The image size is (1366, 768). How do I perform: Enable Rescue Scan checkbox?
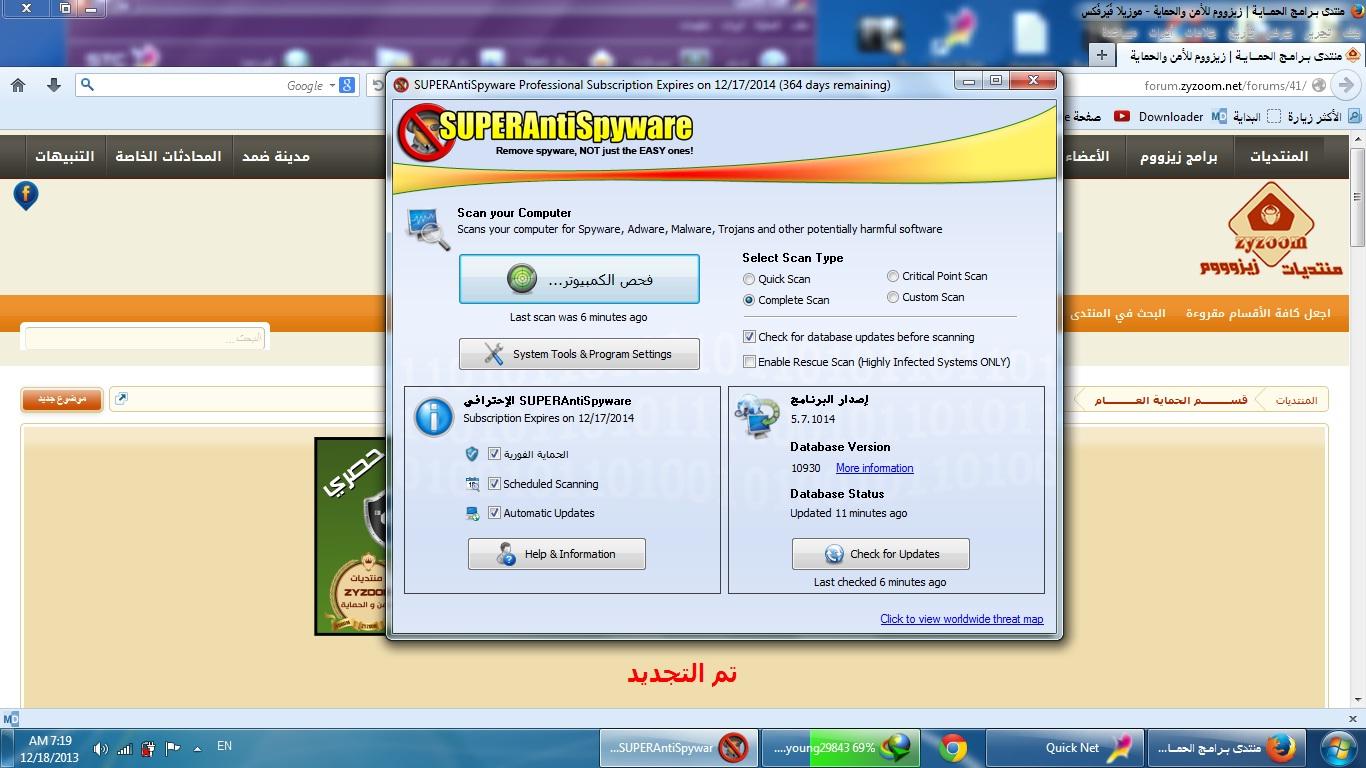pos(749,362)
